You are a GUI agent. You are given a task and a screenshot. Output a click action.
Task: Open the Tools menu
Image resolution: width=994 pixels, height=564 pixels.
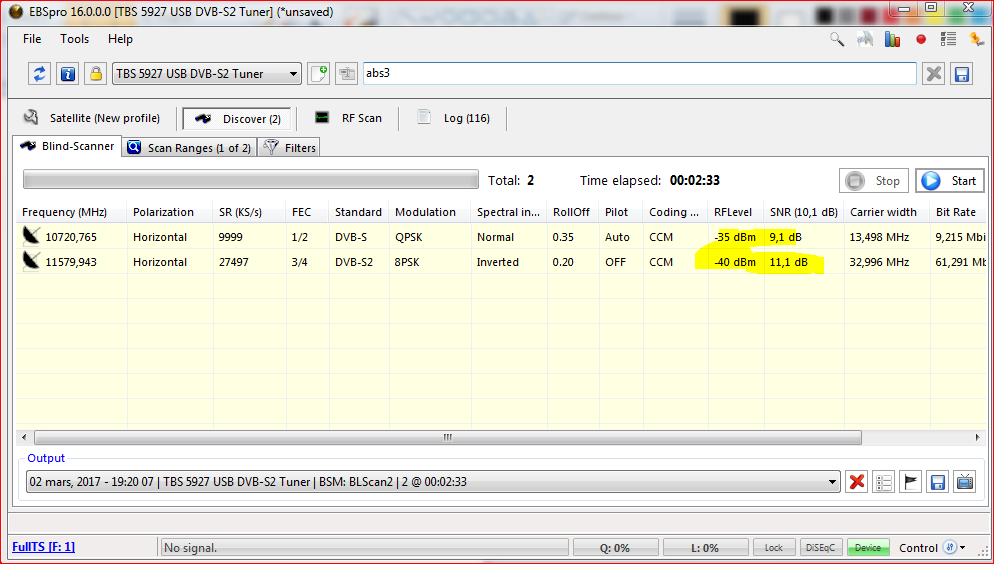(75, 39)
